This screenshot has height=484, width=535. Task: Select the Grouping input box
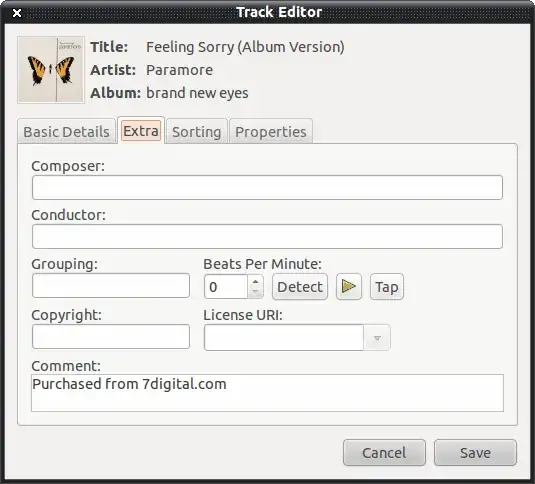[x=111, y=285]
